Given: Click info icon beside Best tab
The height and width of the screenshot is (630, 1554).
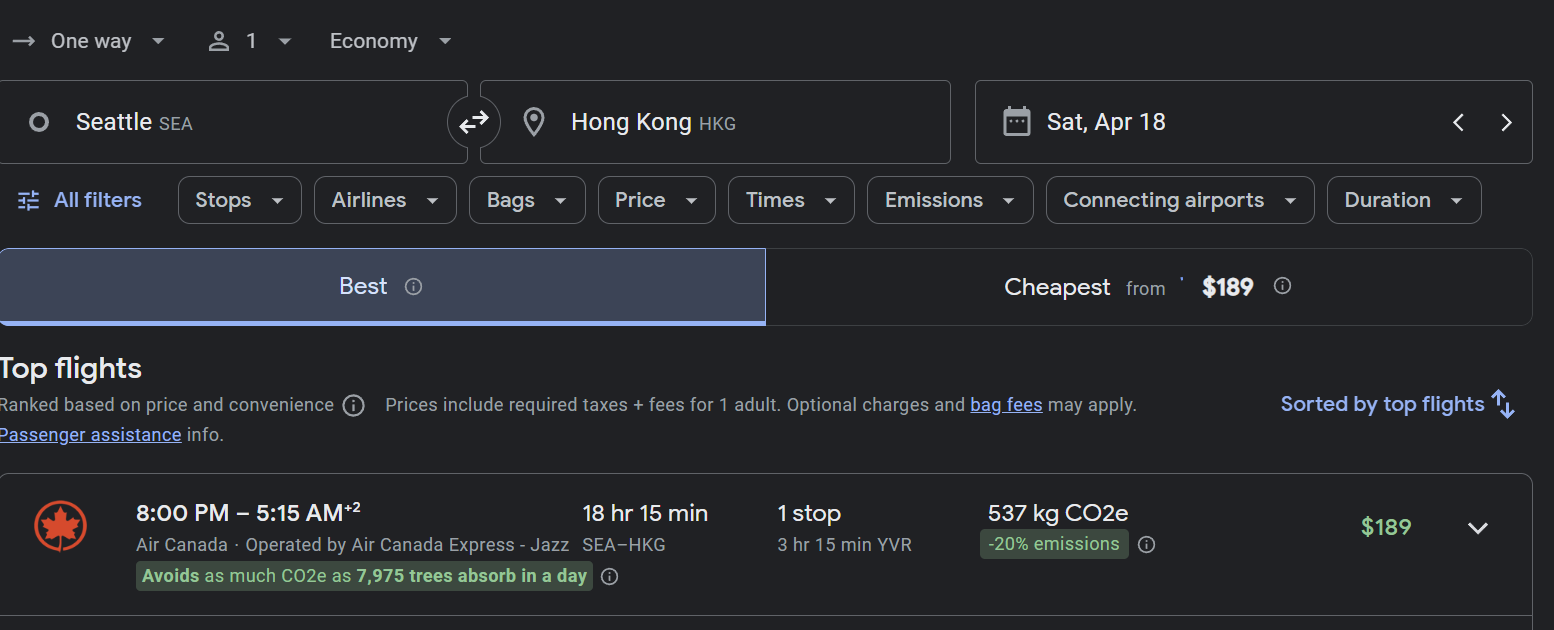Looking at the screenshot, I should (413, 287).
